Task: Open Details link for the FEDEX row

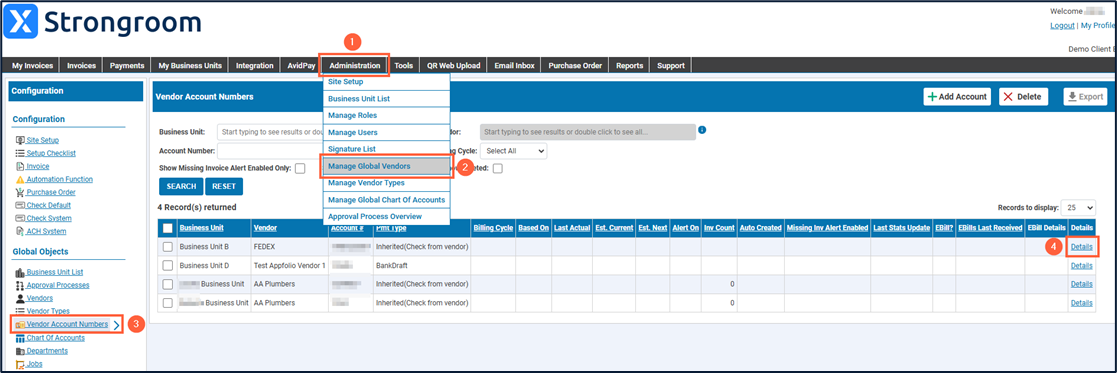Action: click(1081, 246)
